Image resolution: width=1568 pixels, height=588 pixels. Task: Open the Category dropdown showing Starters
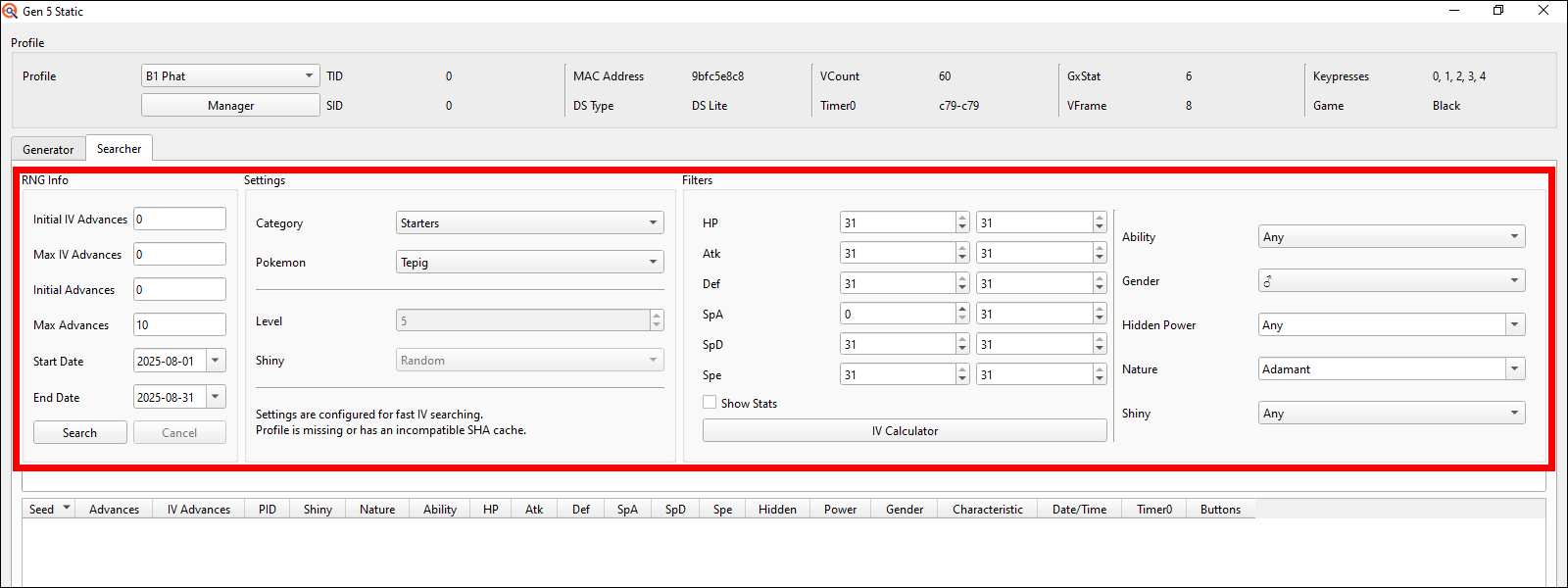tap(529, 222)
